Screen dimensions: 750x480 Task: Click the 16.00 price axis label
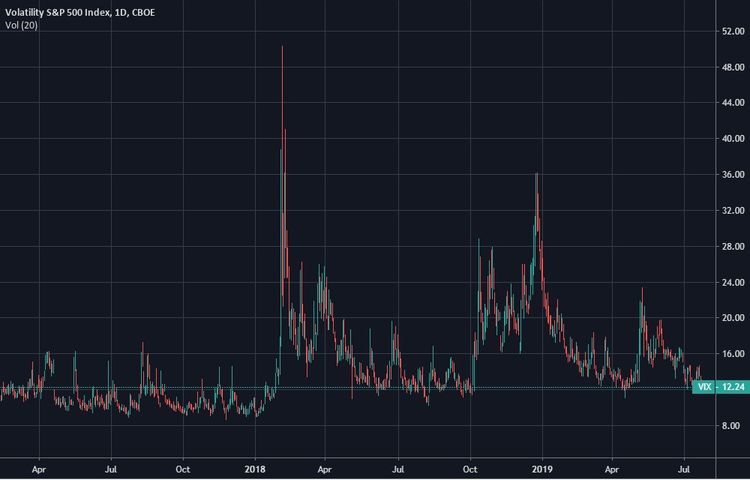[733, 354]
